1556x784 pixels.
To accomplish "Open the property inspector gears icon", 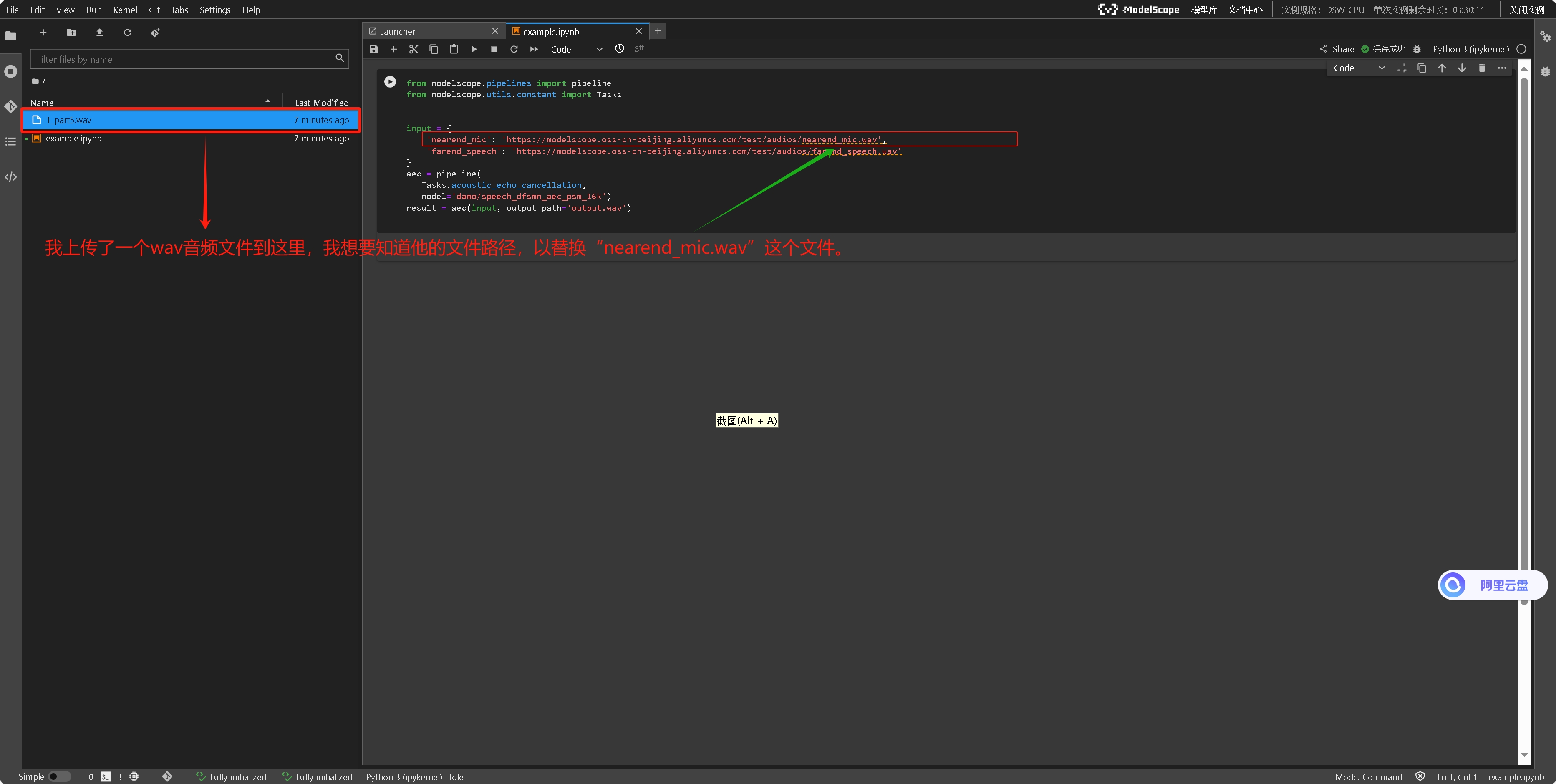I will (1545, 36).
